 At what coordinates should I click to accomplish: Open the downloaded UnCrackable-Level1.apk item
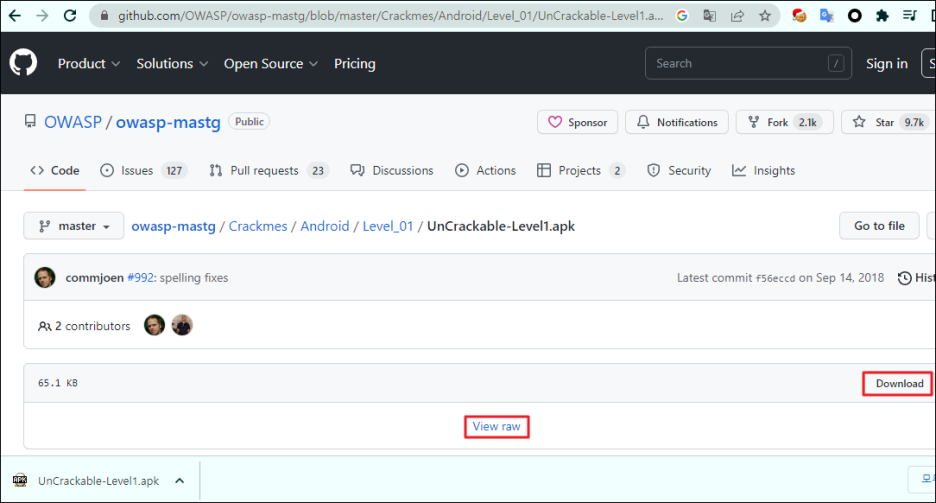(x=98, y=481)
